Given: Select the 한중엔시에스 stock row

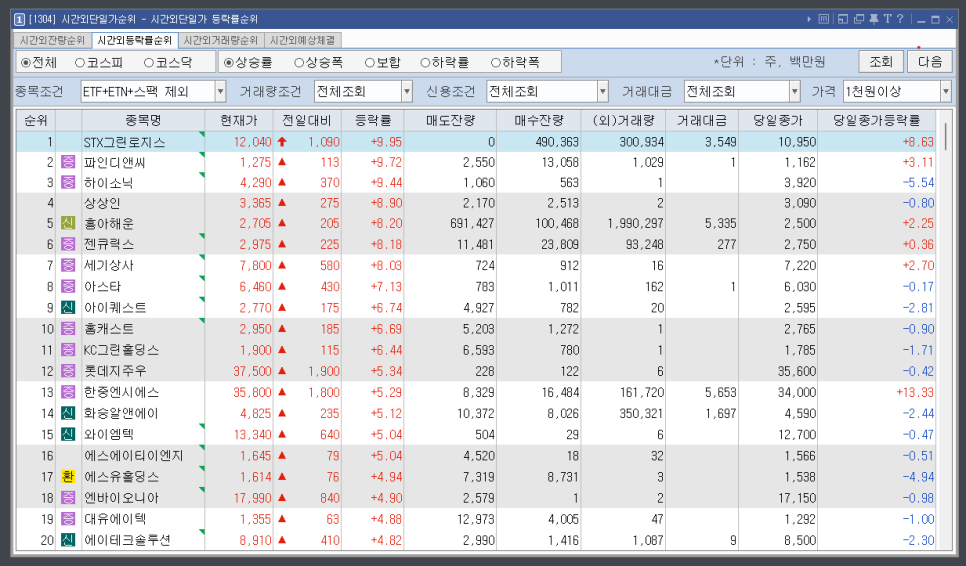Looking at the screenshot, I should pyautogui.click(x=122, y=392).
